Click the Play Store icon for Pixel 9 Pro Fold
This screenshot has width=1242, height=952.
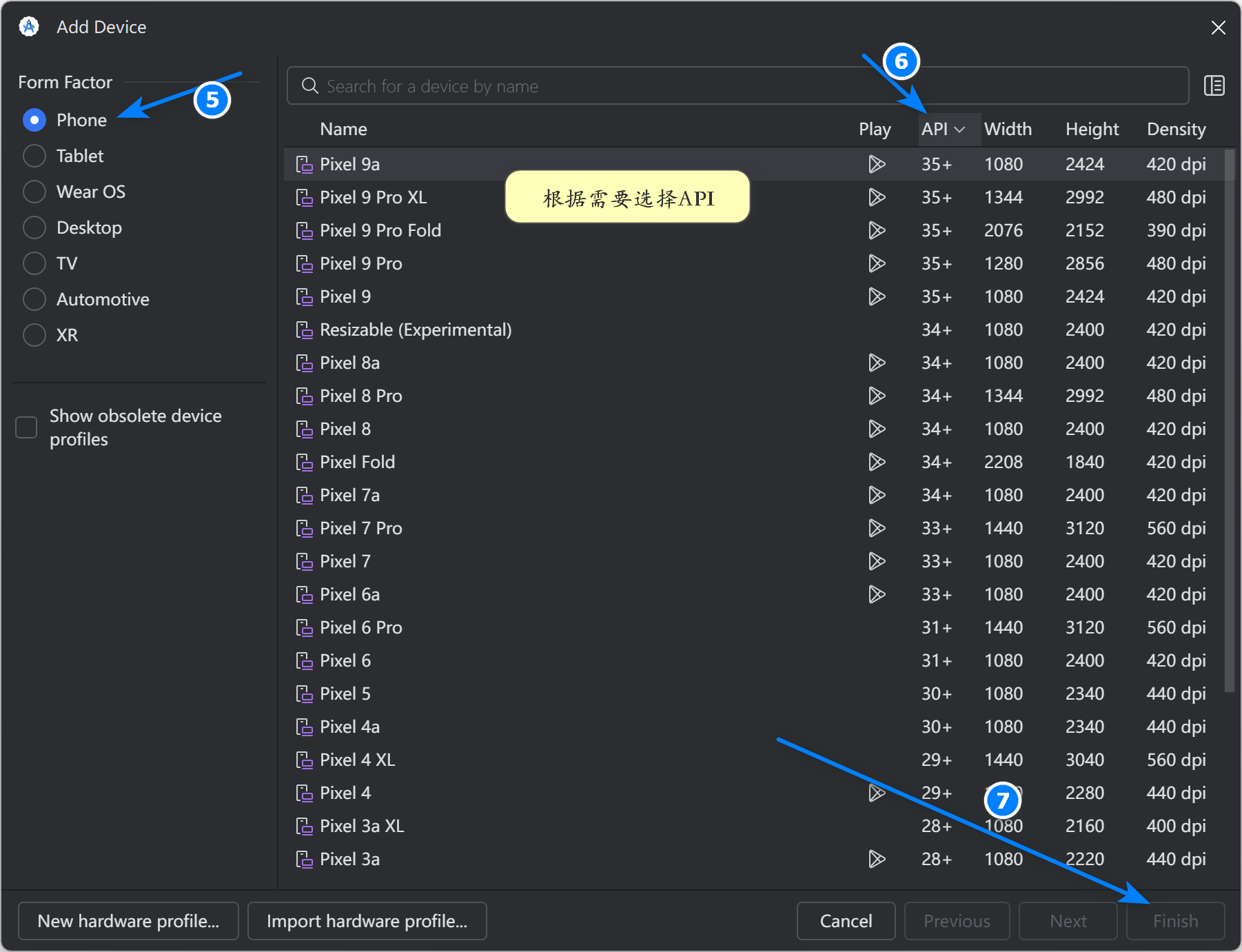(x=877, y=230)
